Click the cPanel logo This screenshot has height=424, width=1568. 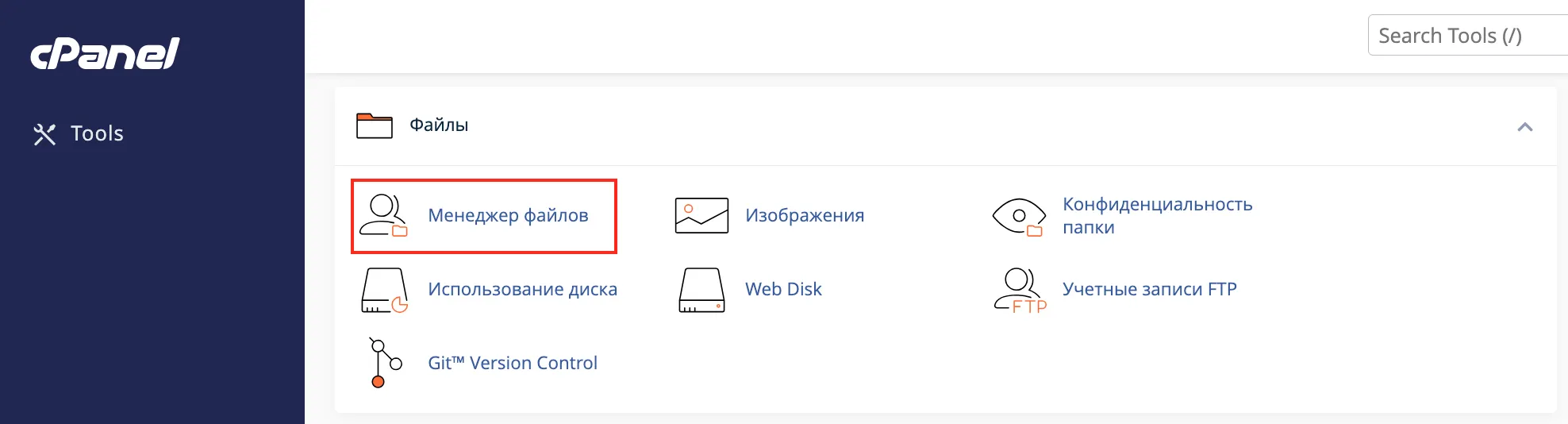pyautogui.click(x=105, y=54)
